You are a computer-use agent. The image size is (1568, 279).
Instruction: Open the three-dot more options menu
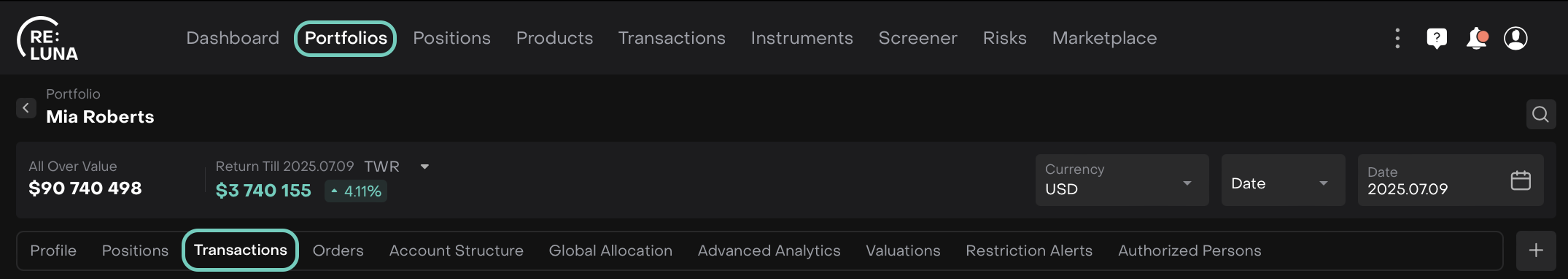pyautogui.click(x=1397, y=38)
